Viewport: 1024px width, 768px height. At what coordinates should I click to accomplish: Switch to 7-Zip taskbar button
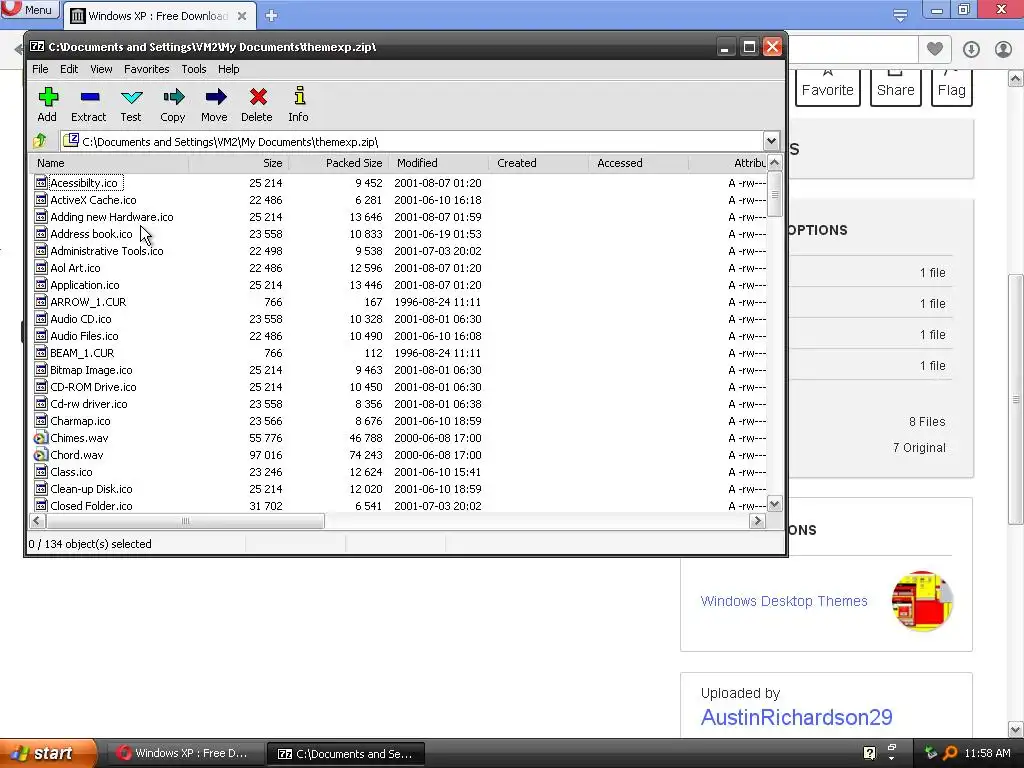[346, 754]
